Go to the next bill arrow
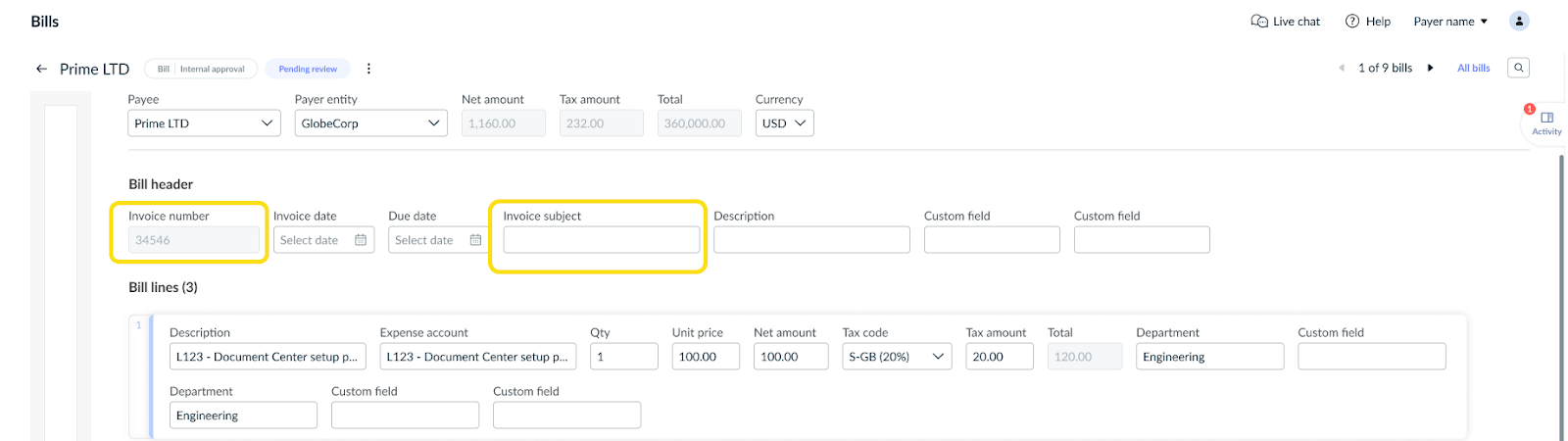The image size is (1568, 441). [1430, 68]
